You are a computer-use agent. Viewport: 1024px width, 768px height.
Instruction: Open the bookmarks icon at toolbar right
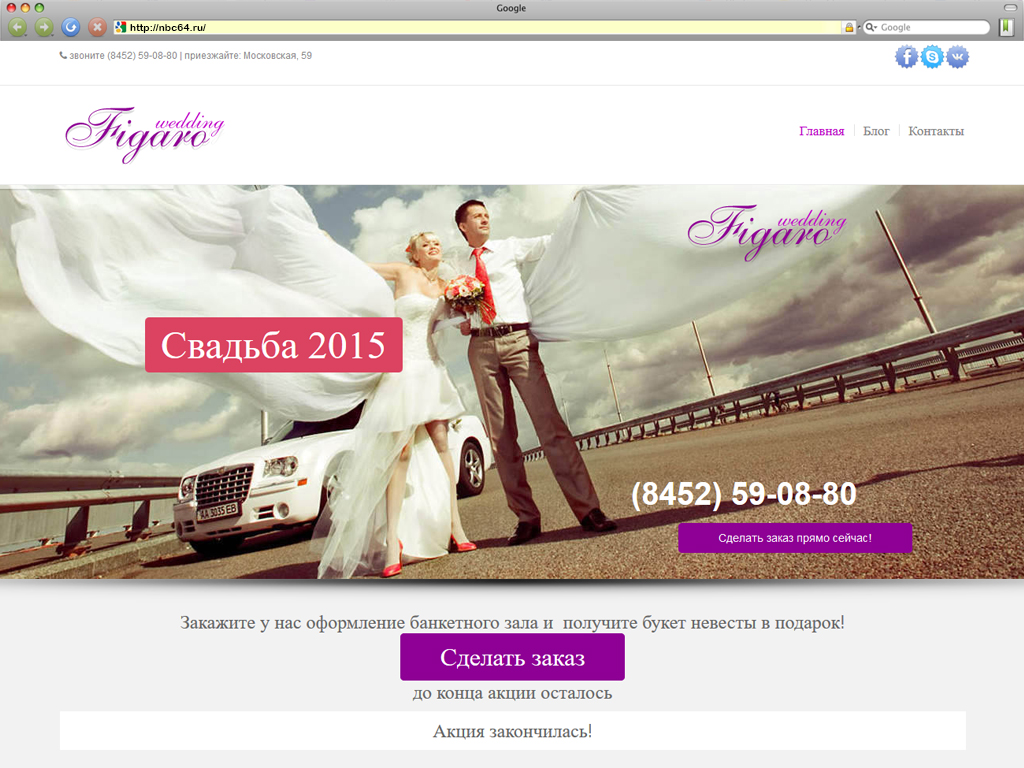(x=1006, y=27)
